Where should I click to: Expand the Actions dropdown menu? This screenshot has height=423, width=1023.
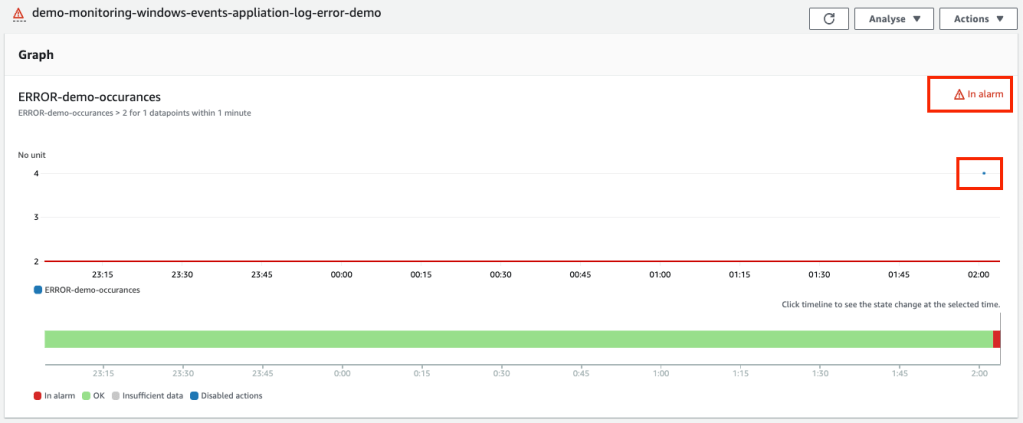977,19
